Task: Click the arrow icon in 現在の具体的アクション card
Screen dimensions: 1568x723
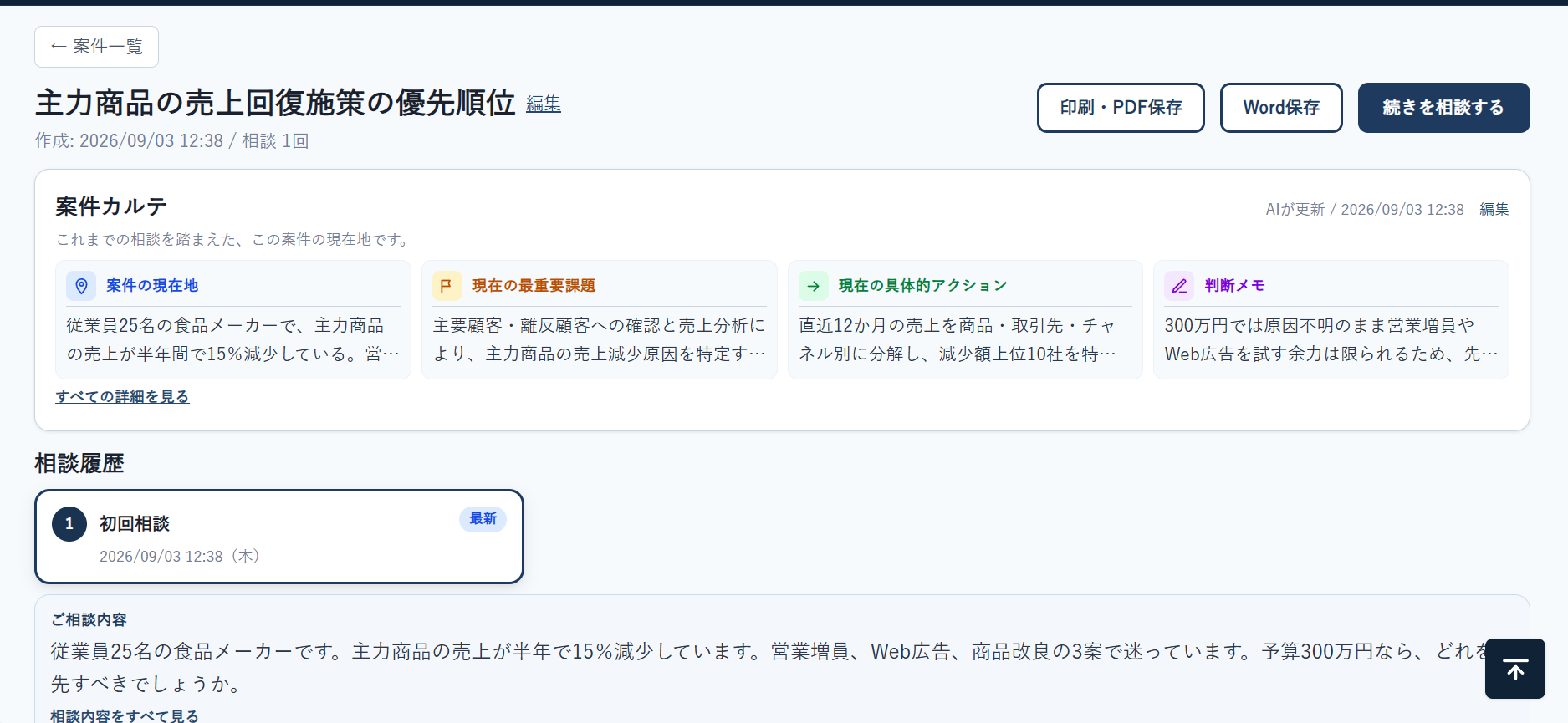Action: (813, 286)
